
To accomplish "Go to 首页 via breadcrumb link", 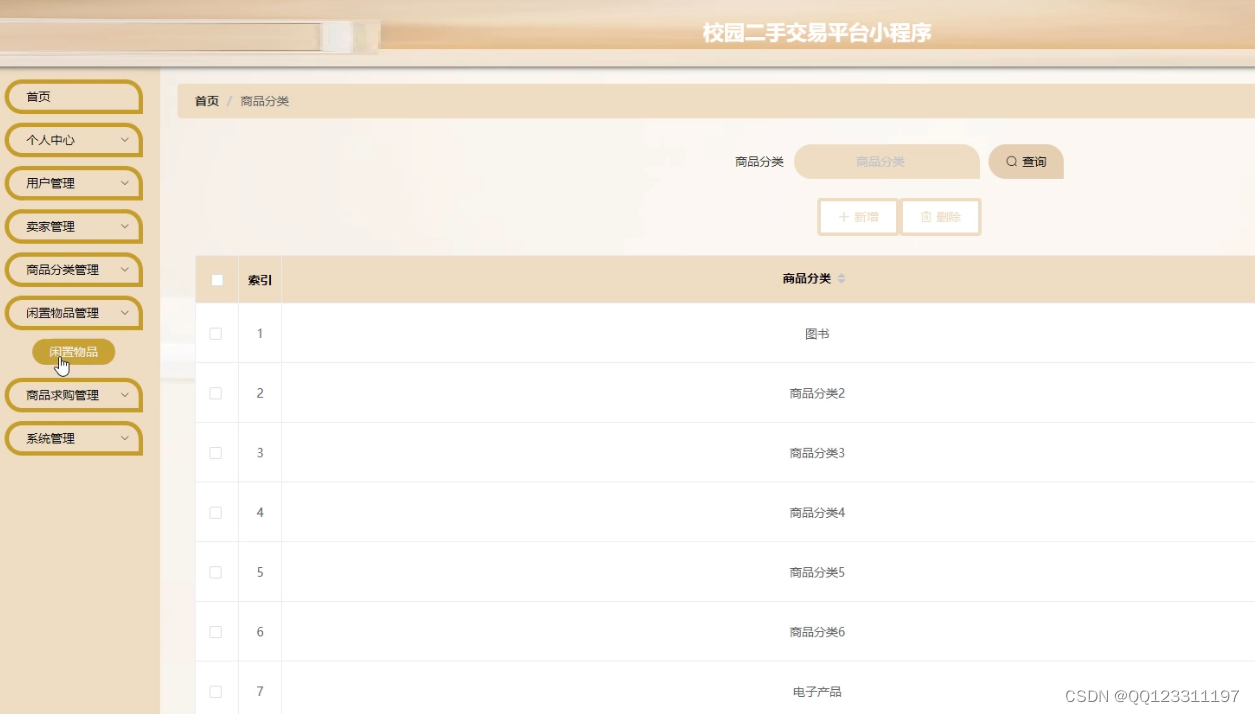I will pos(207,101).
